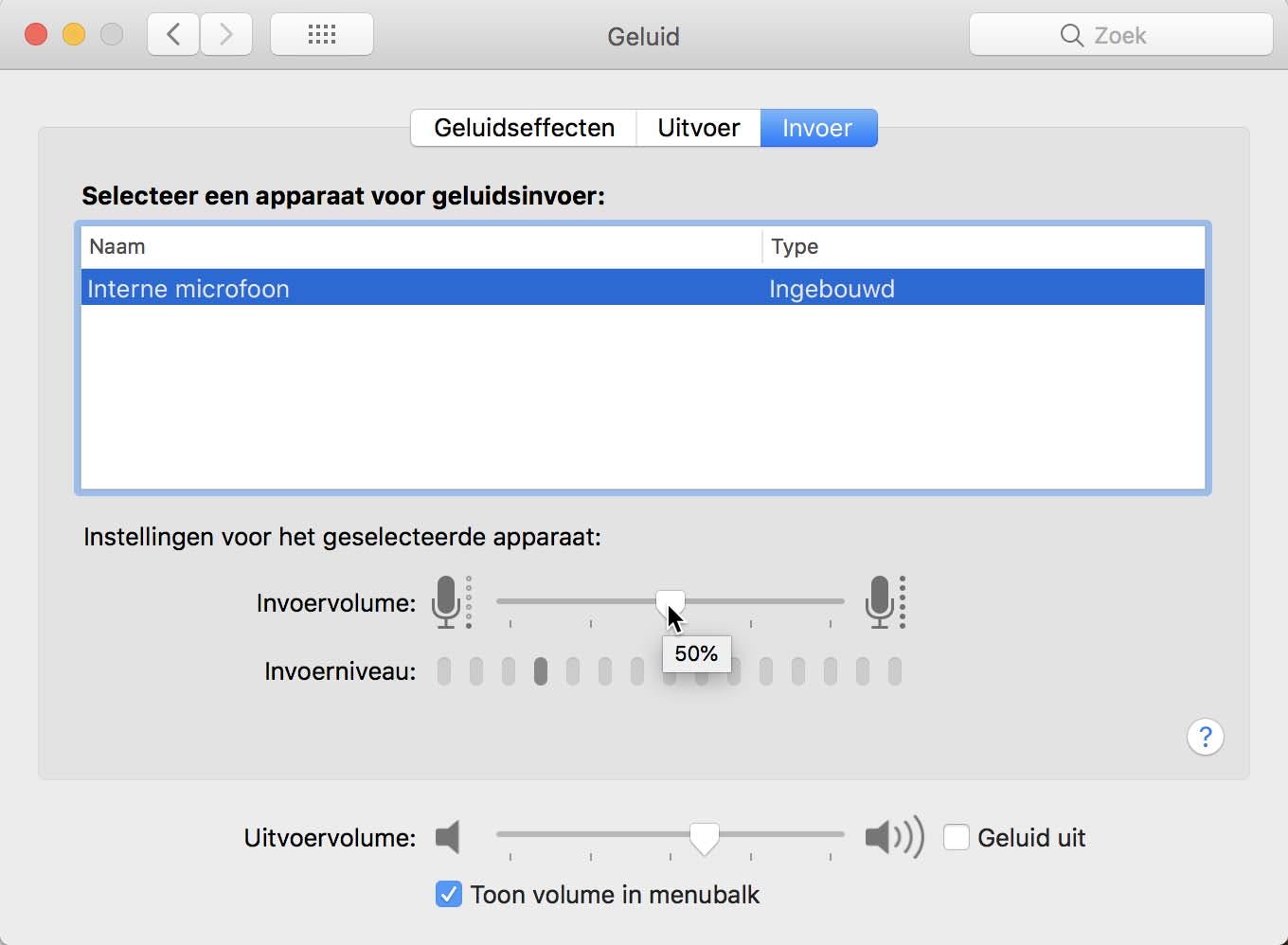
Task: Click the red close window button
Action: [36, 35]
